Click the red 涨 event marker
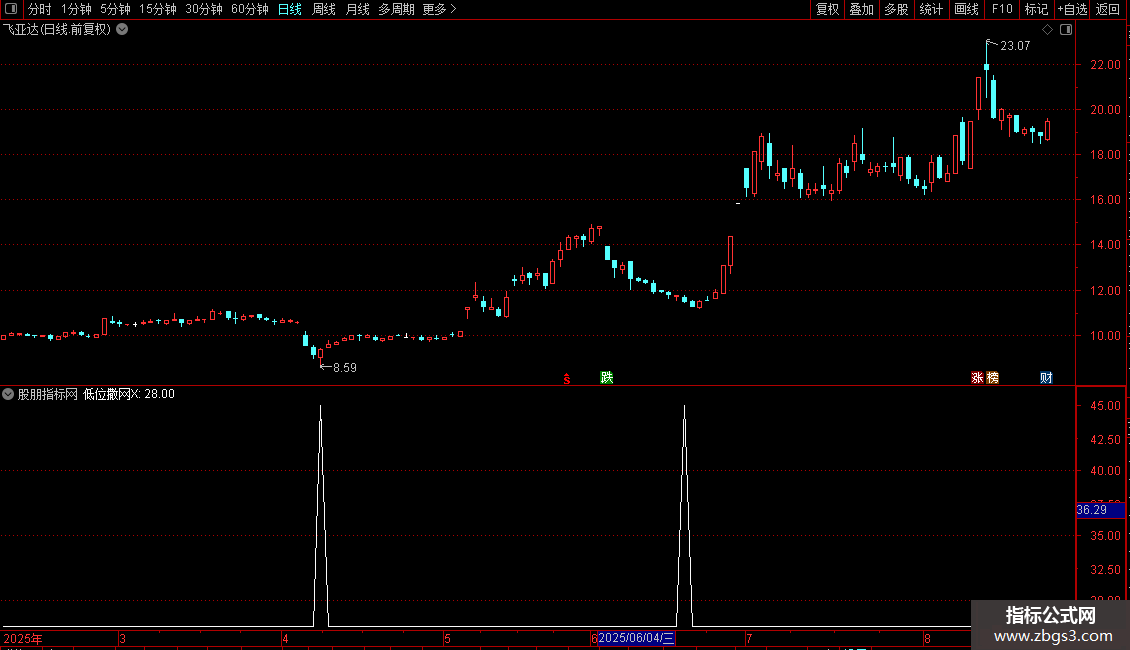This screenshot has height=650, width=1130. [977, 378]
